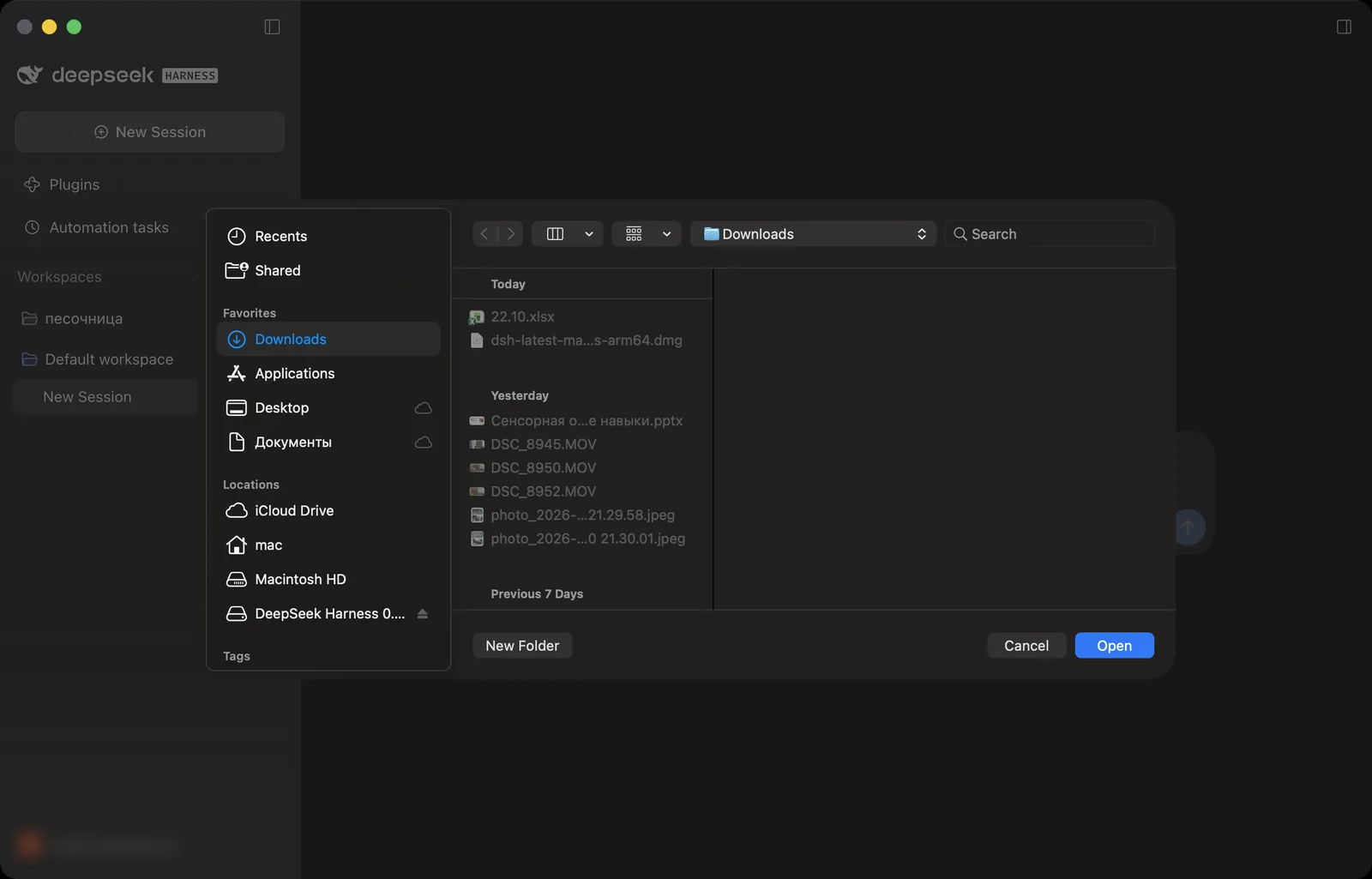This screenshot has width=1372, height=879.
Task: Switch to column view icon
Action: [x=555, y=234]
